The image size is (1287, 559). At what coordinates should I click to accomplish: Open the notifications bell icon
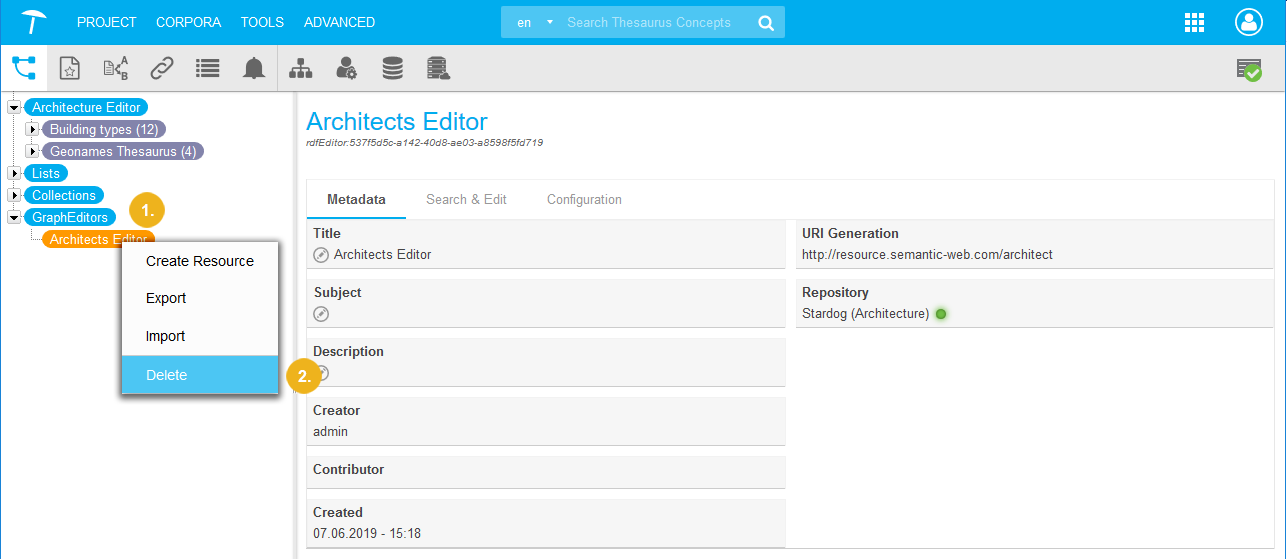pyautogui.click(x=254, y=68)
